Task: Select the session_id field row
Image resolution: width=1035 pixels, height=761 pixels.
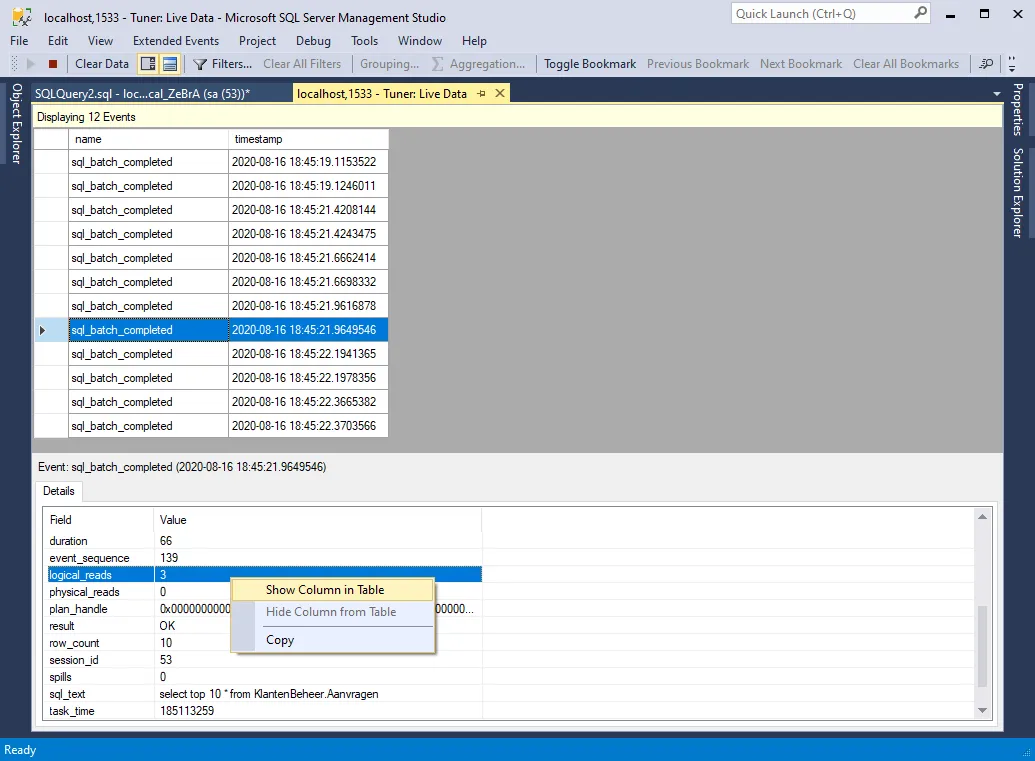Action: (x=265, y=660)
